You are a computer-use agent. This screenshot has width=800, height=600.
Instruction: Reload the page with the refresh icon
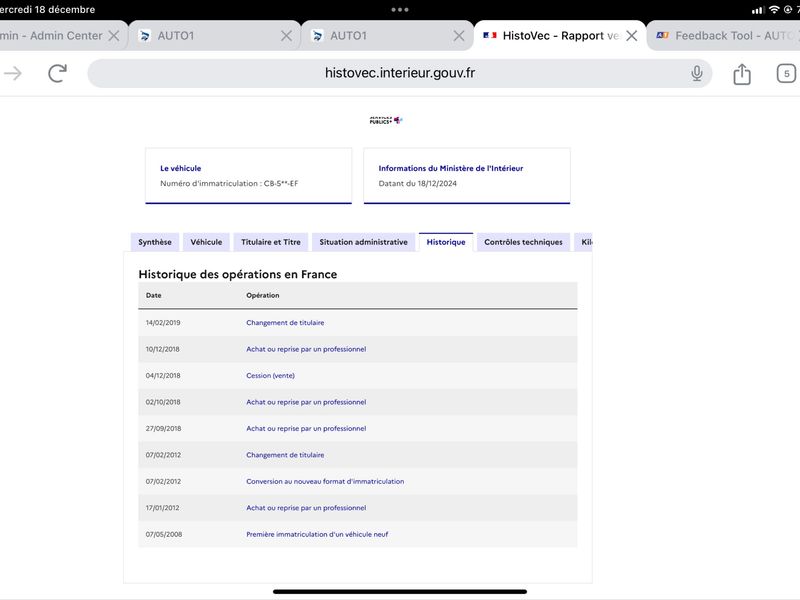pyautogui.click(x=58, y=73)
